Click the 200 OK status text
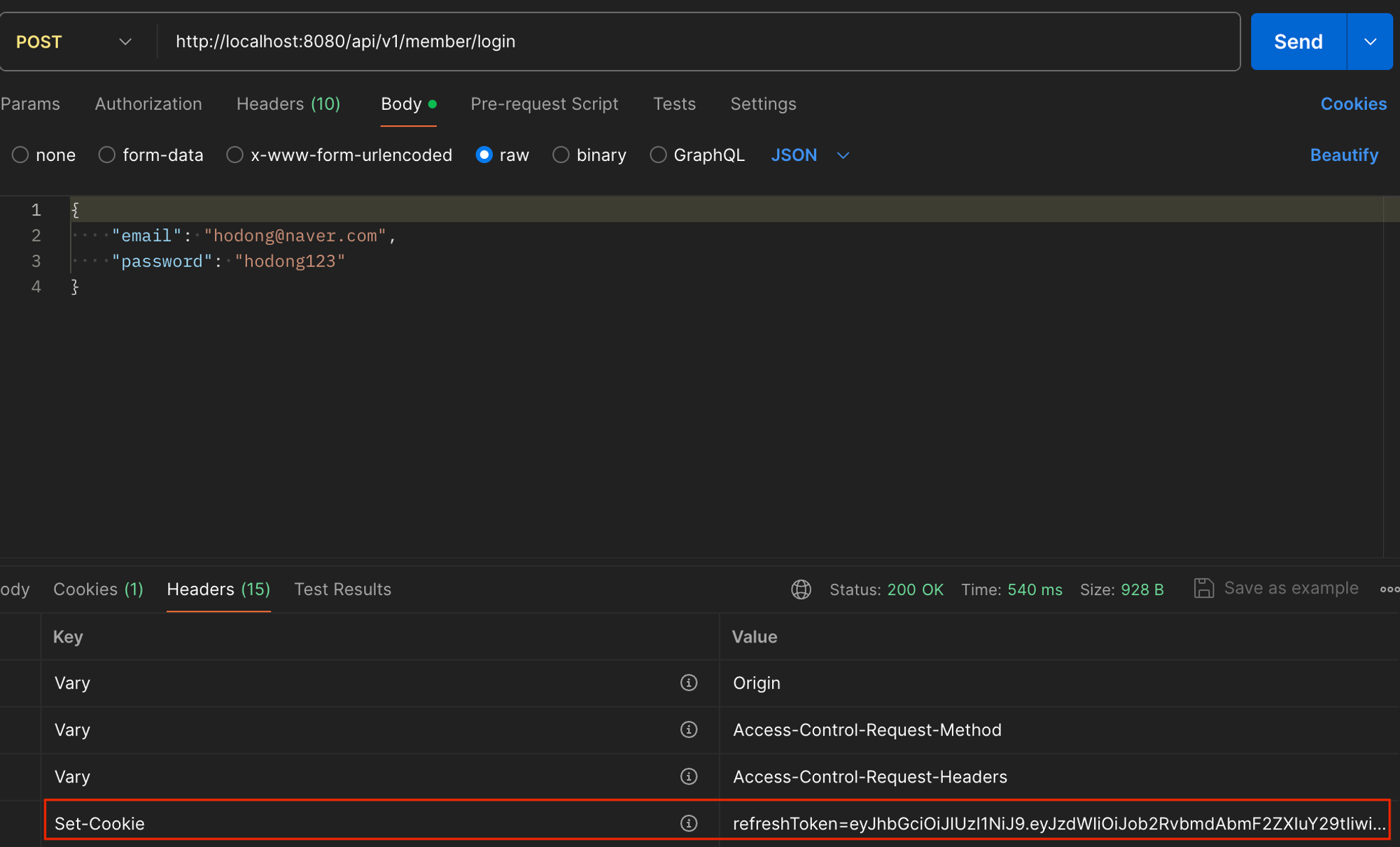The image size is (1400, 847). (915, 589)
